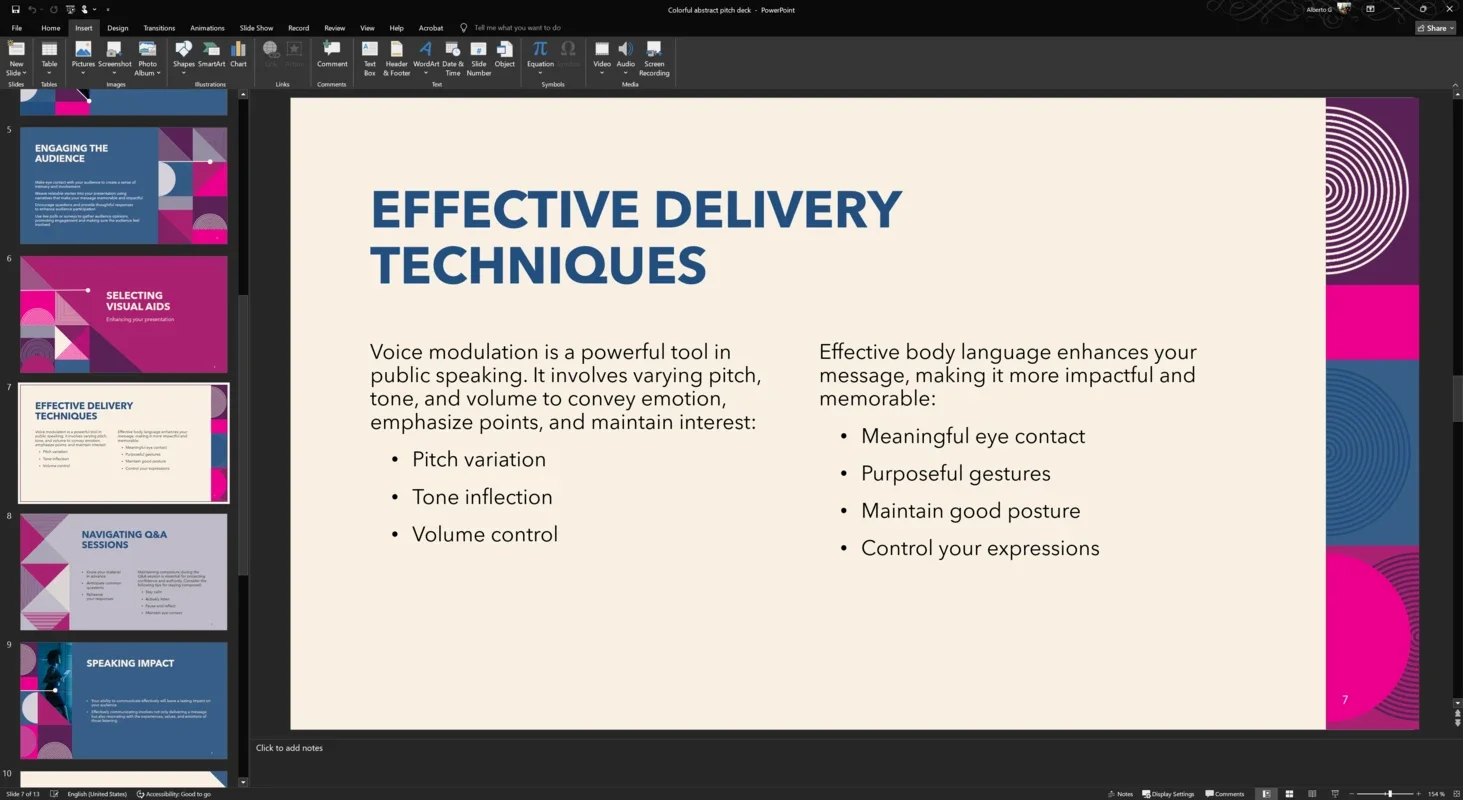Open Header & Footer settings

point(397,58)
